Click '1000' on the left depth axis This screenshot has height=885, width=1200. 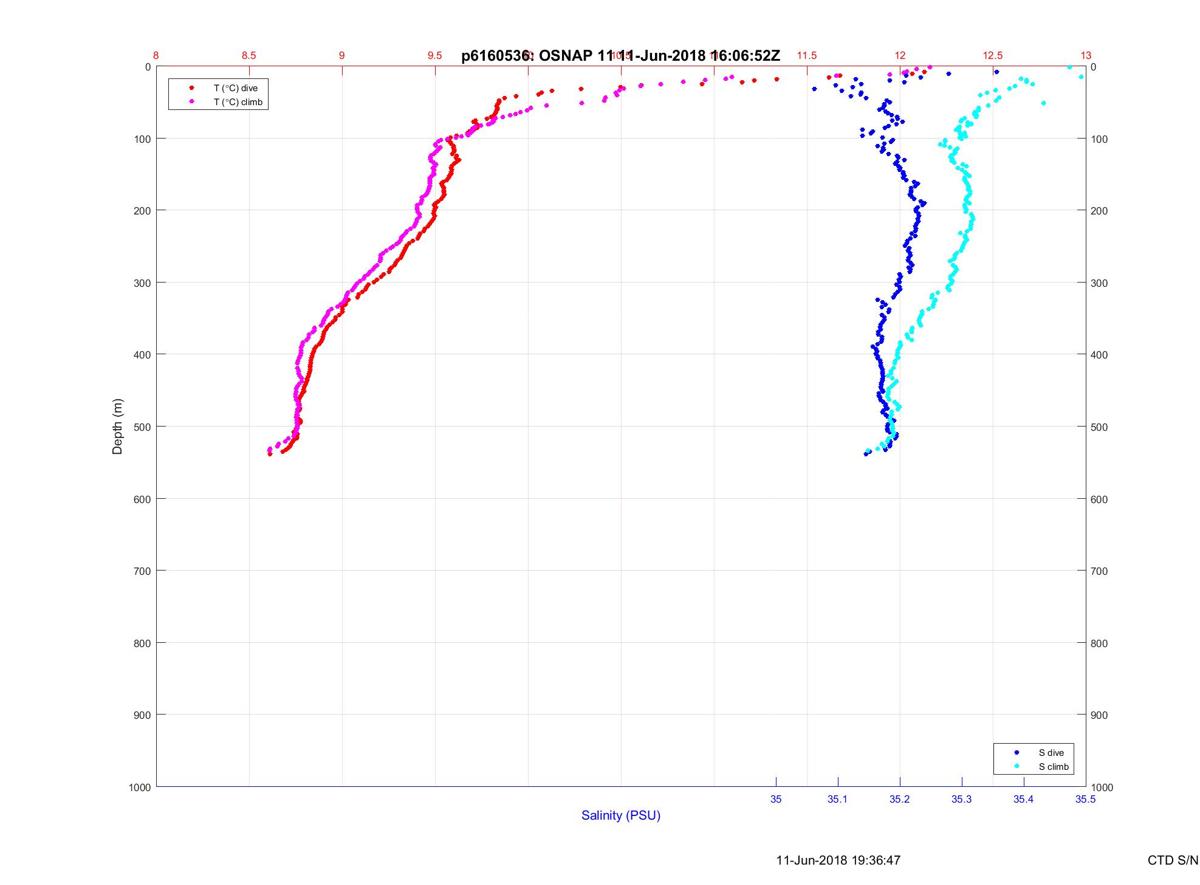[x=138, y=787]
